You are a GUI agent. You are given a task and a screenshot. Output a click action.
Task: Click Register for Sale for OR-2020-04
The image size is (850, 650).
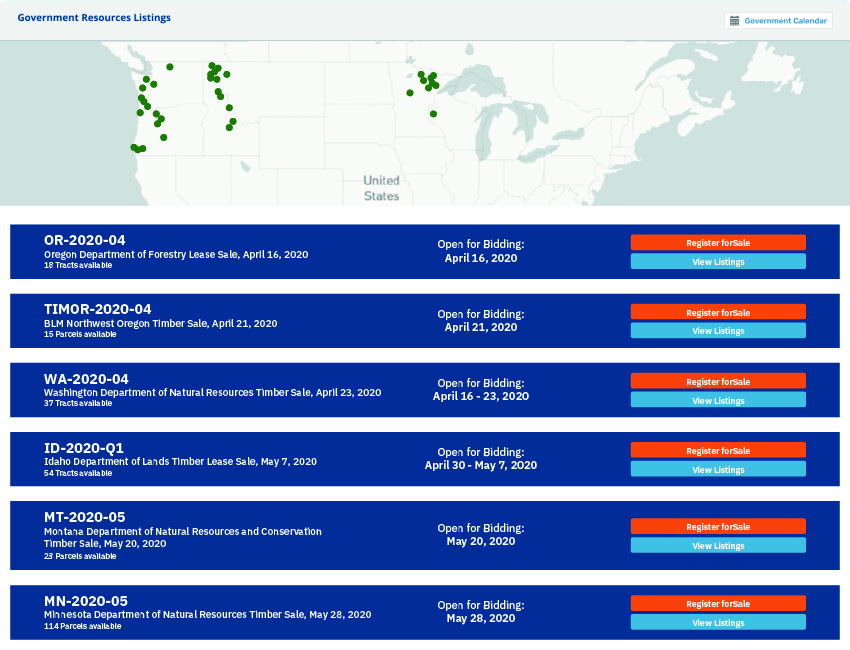coord(718,242)
